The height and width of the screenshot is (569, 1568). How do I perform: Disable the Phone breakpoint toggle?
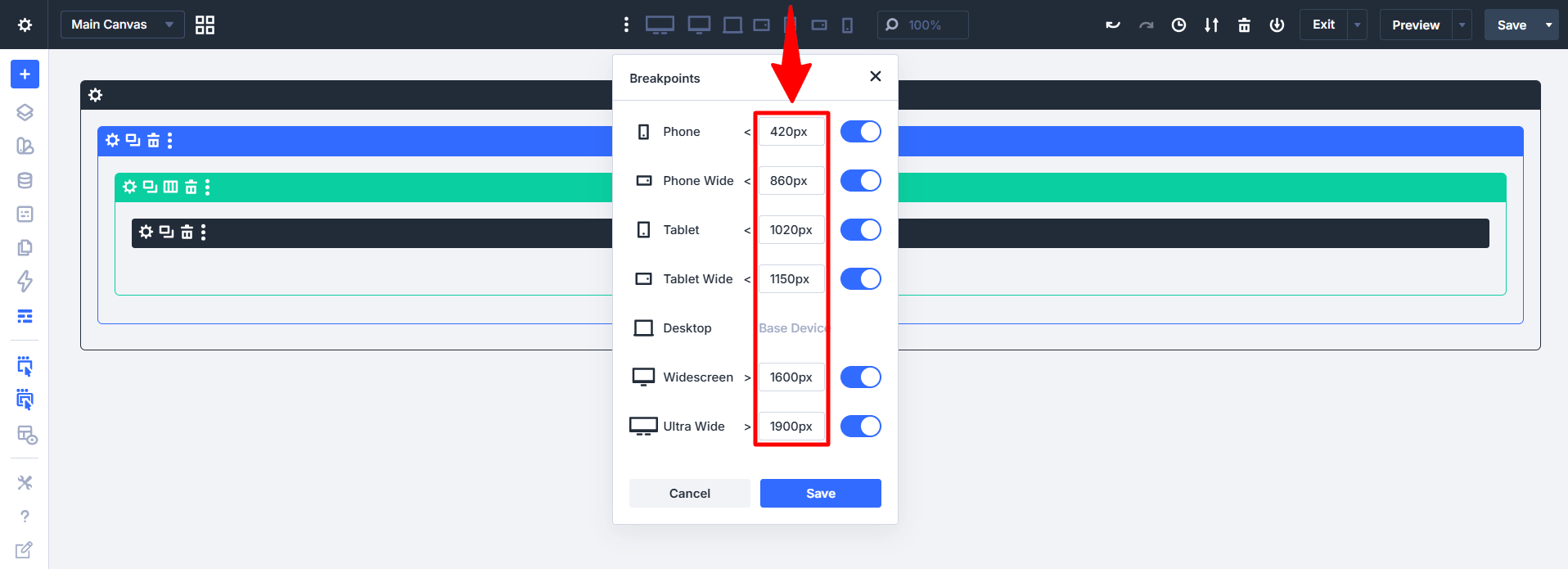pos(860,132)
